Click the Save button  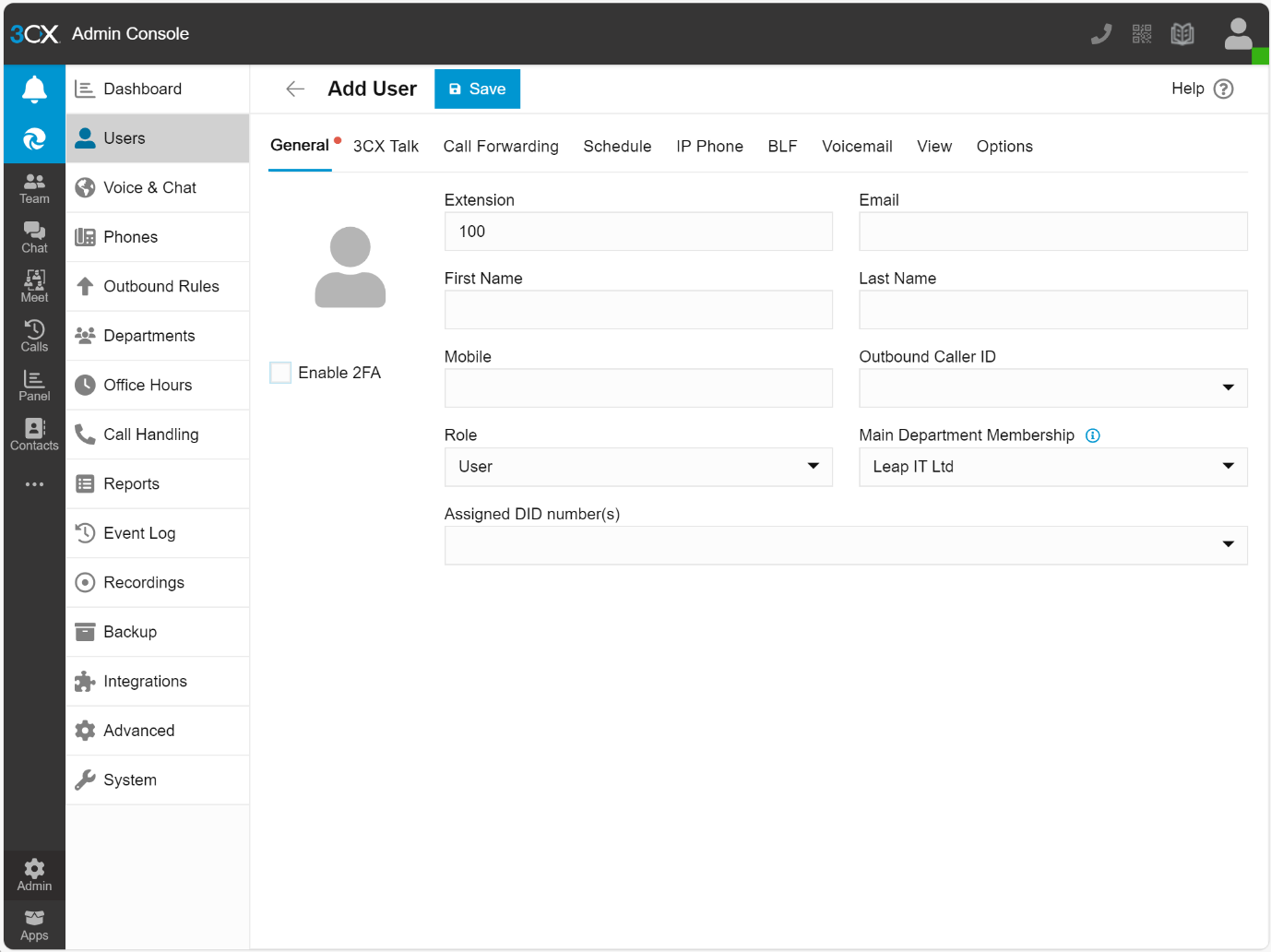pos(477,89)
